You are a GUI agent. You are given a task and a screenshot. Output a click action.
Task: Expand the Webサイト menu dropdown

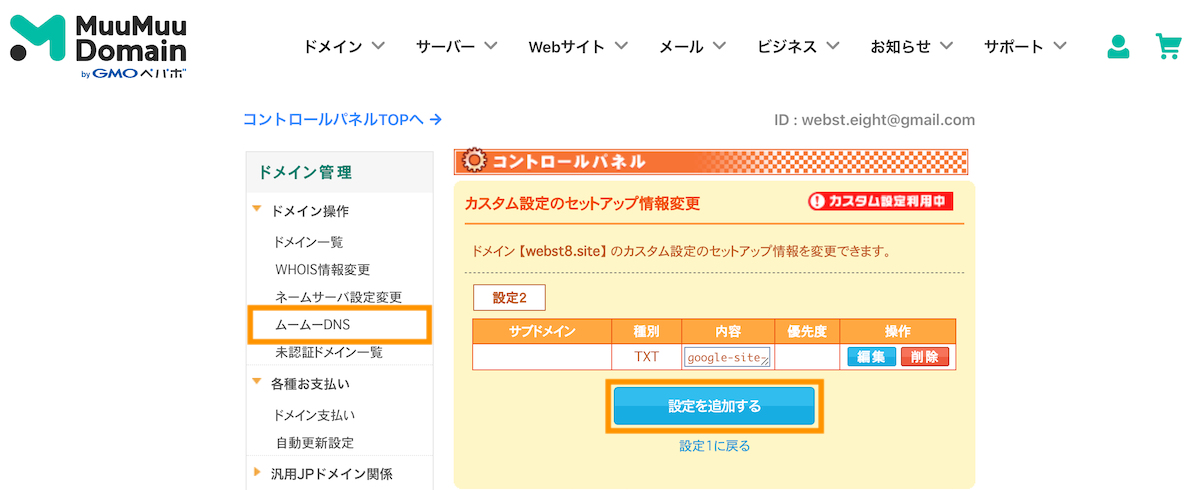(579, 46)
